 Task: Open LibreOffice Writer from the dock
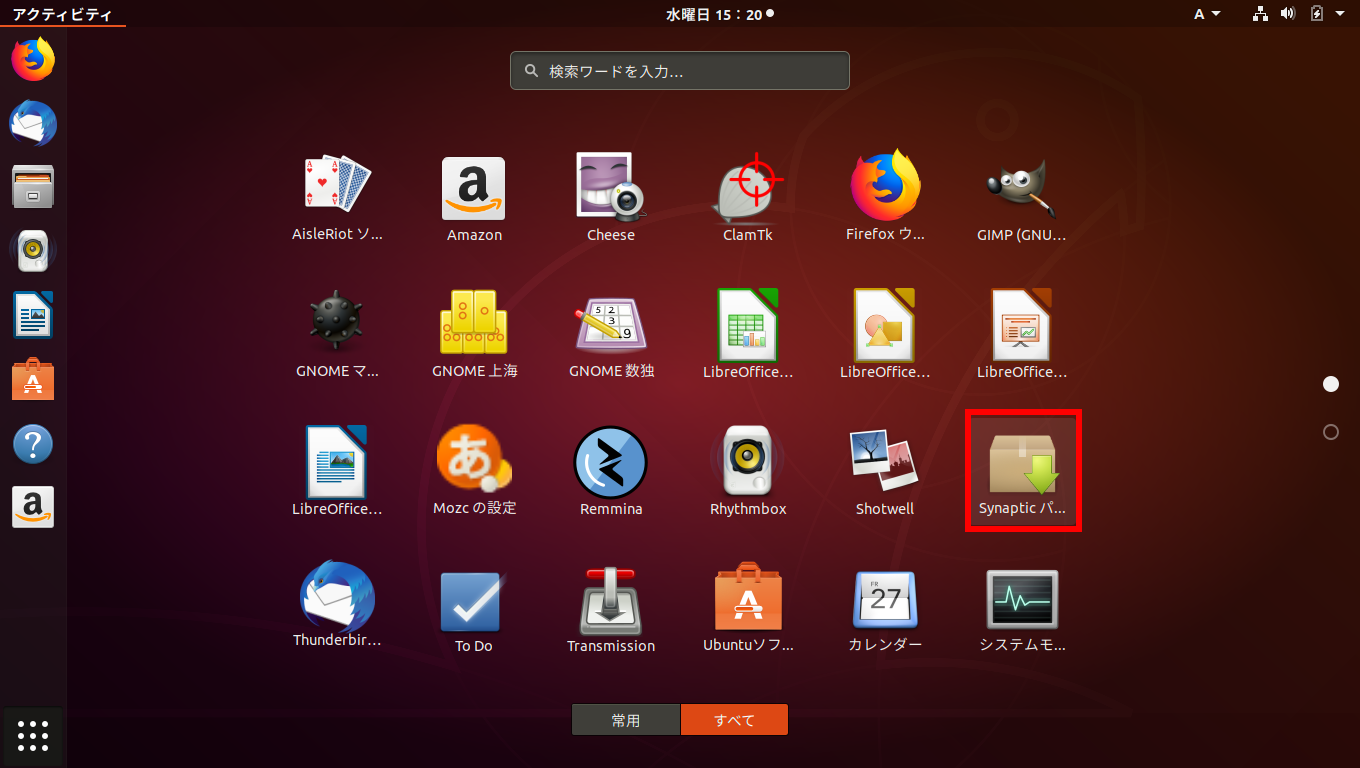point(33,316)
